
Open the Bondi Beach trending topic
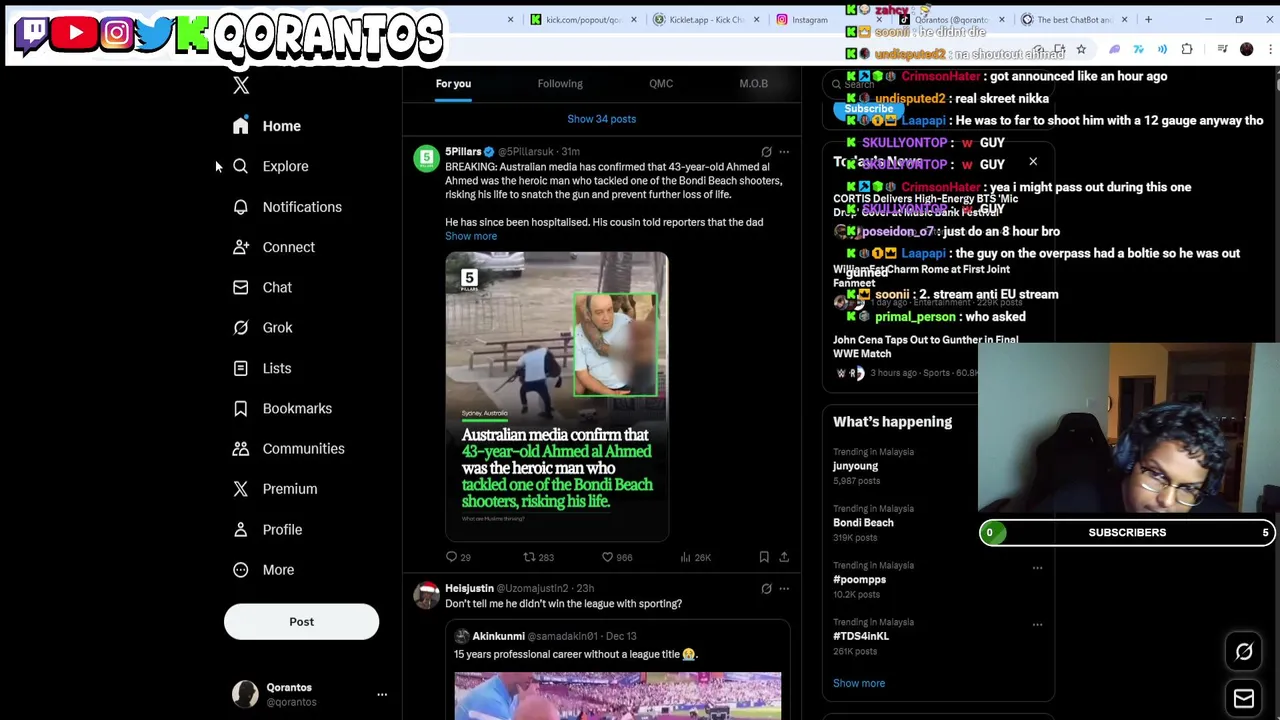863,523
